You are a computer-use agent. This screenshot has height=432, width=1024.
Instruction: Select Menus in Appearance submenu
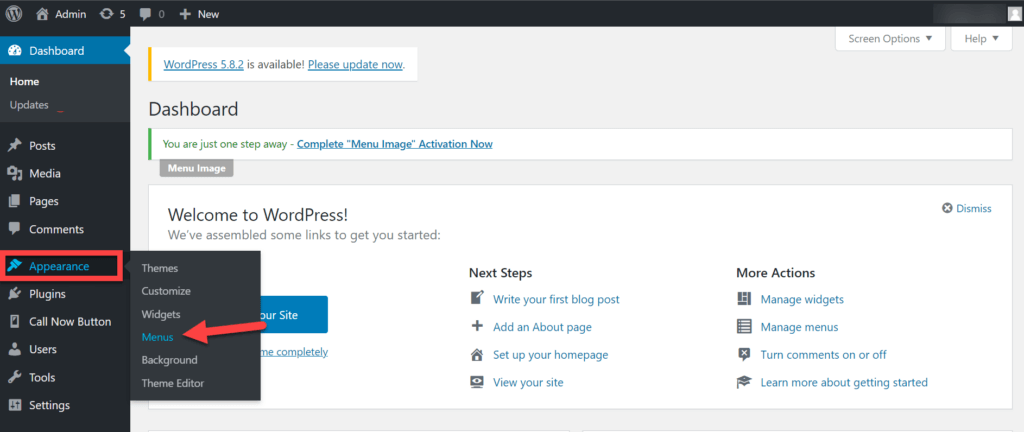(157, 337)
